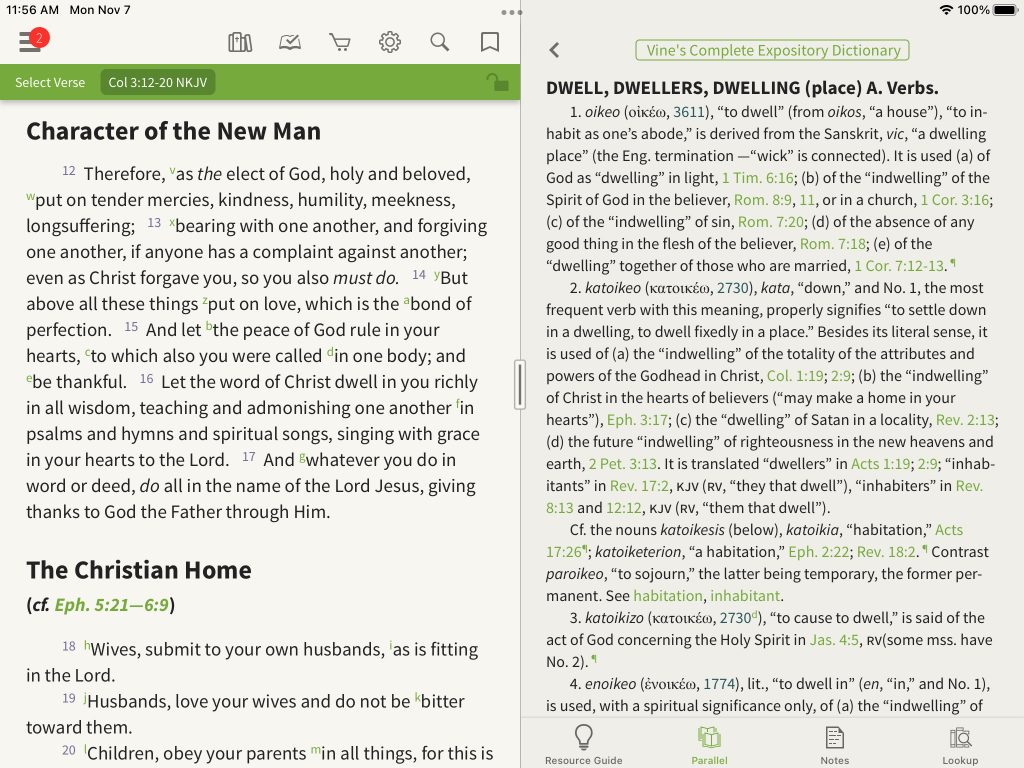Open the Rev. 2:13 reference
Screen dimensions: 1024x768
[965, 420]
